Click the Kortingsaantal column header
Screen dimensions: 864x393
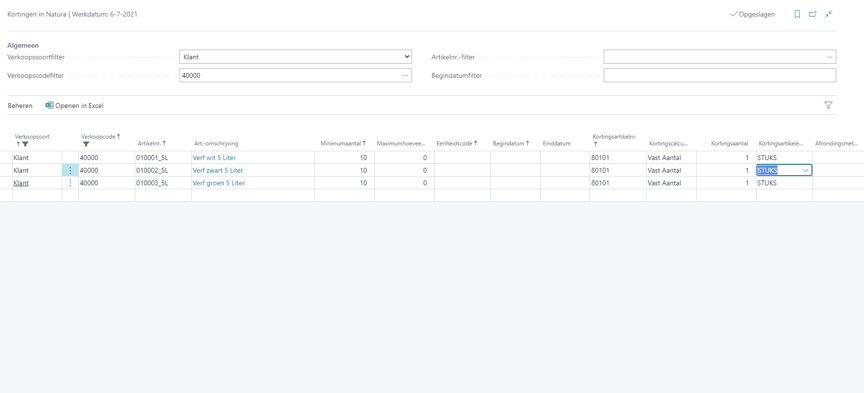pos(729,143)
